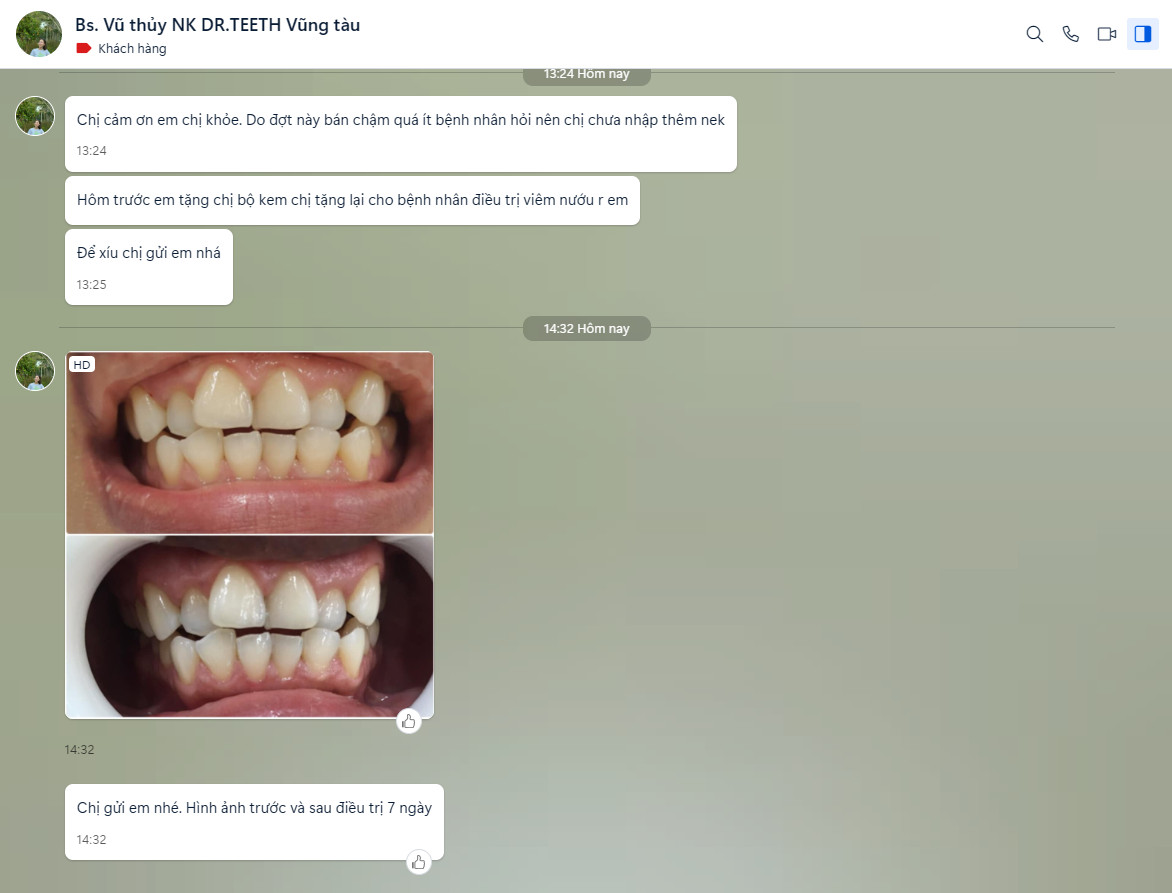Open the top before-treatment teeth photo
The width and height of the screenshot is (1172, 893).
(x=249, y=443)
